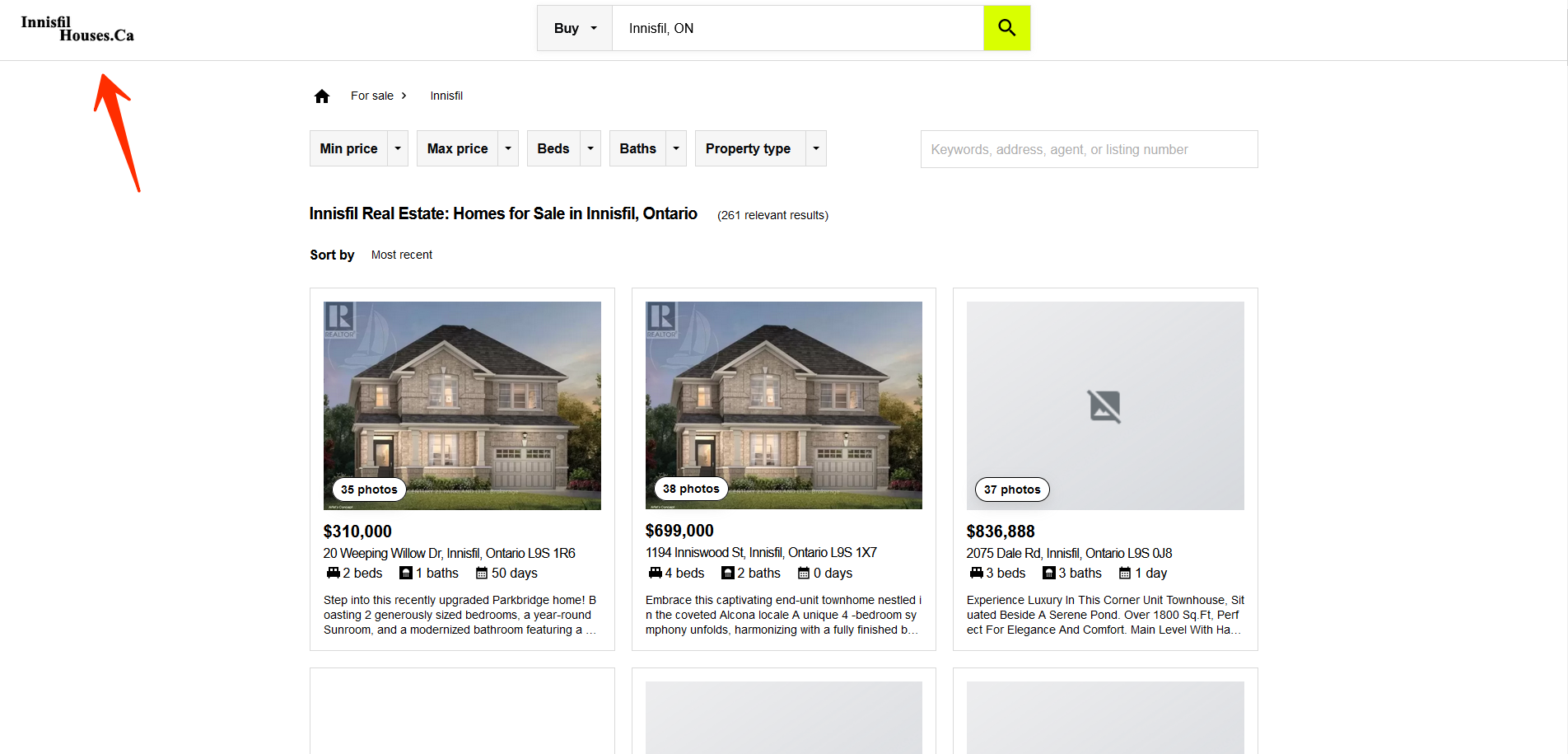Focus the keywords and address search field
The image size is (1568, 754).
tap(1089, 149)
